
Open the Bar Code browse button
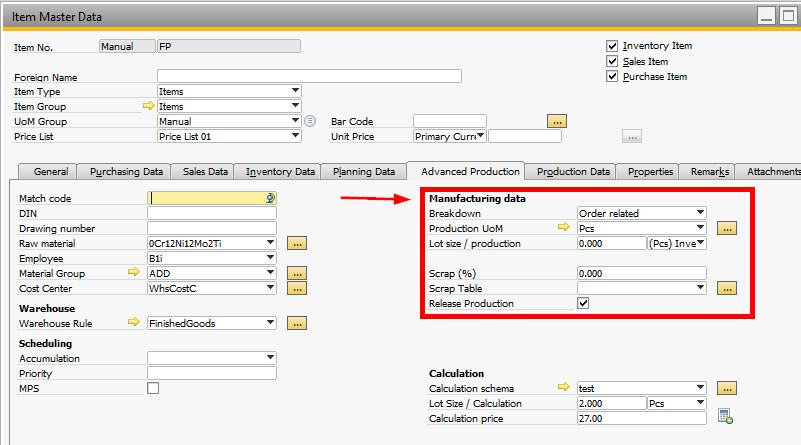[x=557, y=121]
